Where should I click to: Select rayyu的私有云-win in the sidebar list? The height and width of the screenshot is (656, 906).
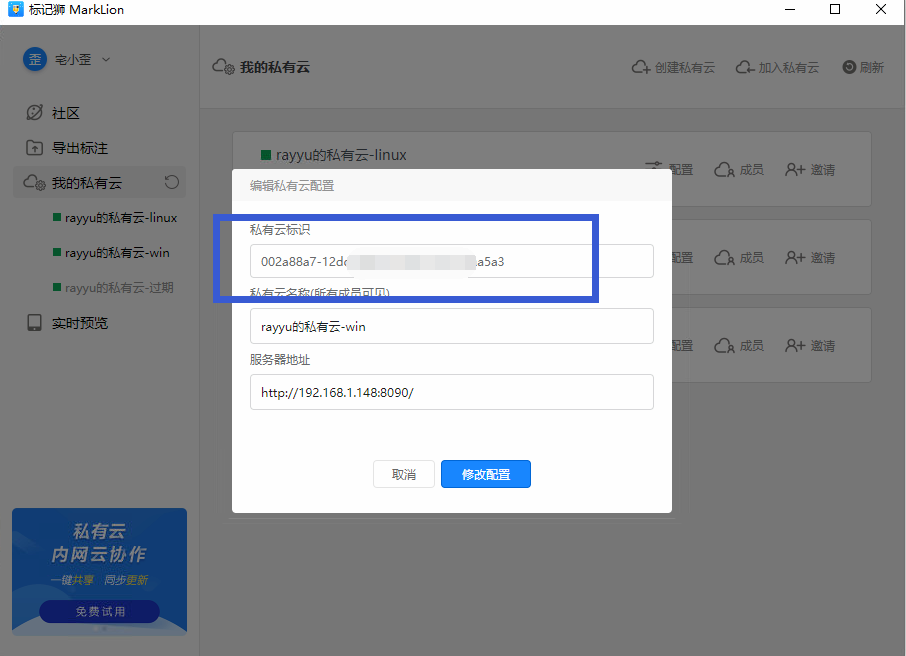click(111, 253)
